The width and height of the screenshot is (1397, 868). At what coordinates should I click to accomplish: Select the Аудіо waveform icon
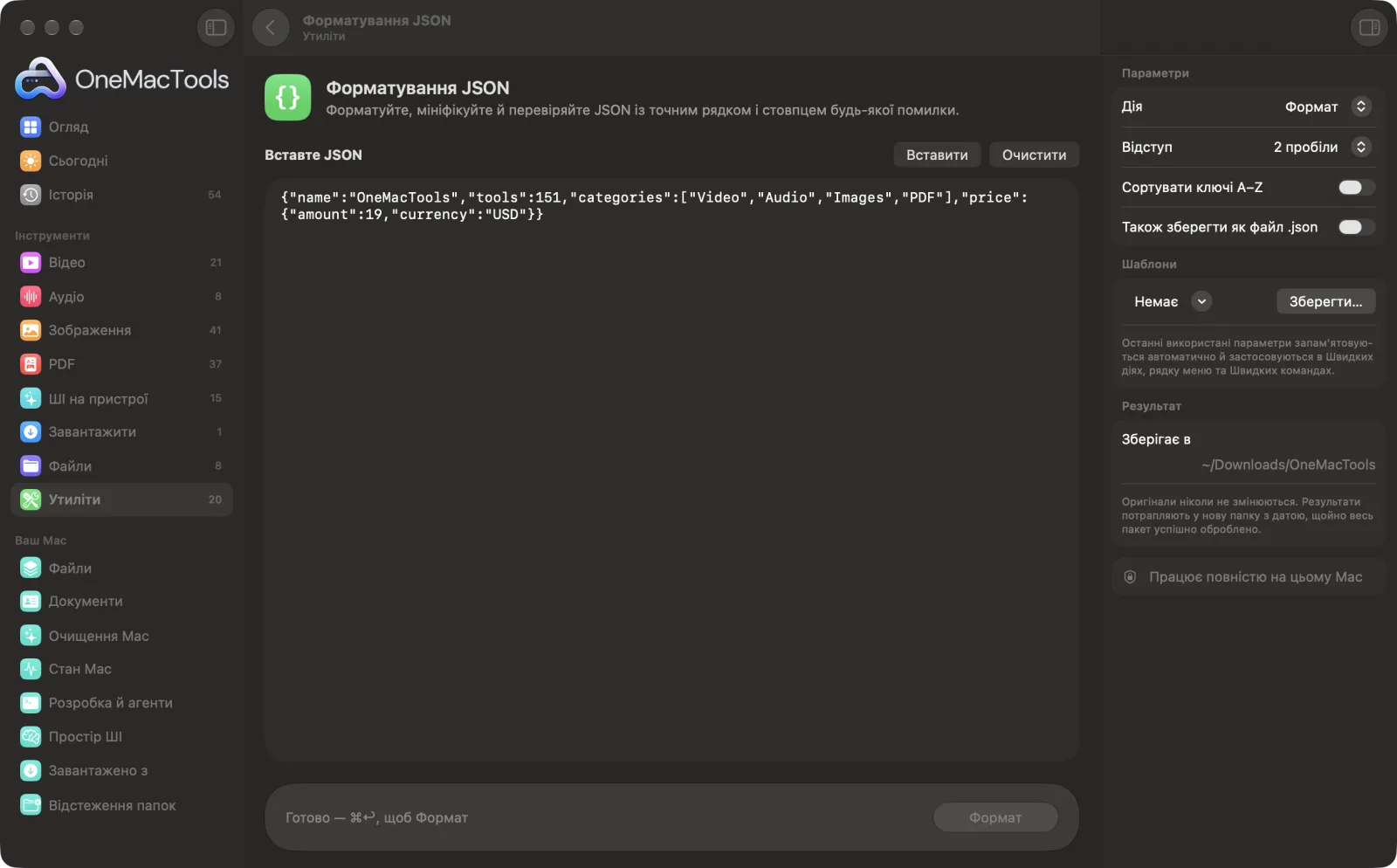point(31,297)
